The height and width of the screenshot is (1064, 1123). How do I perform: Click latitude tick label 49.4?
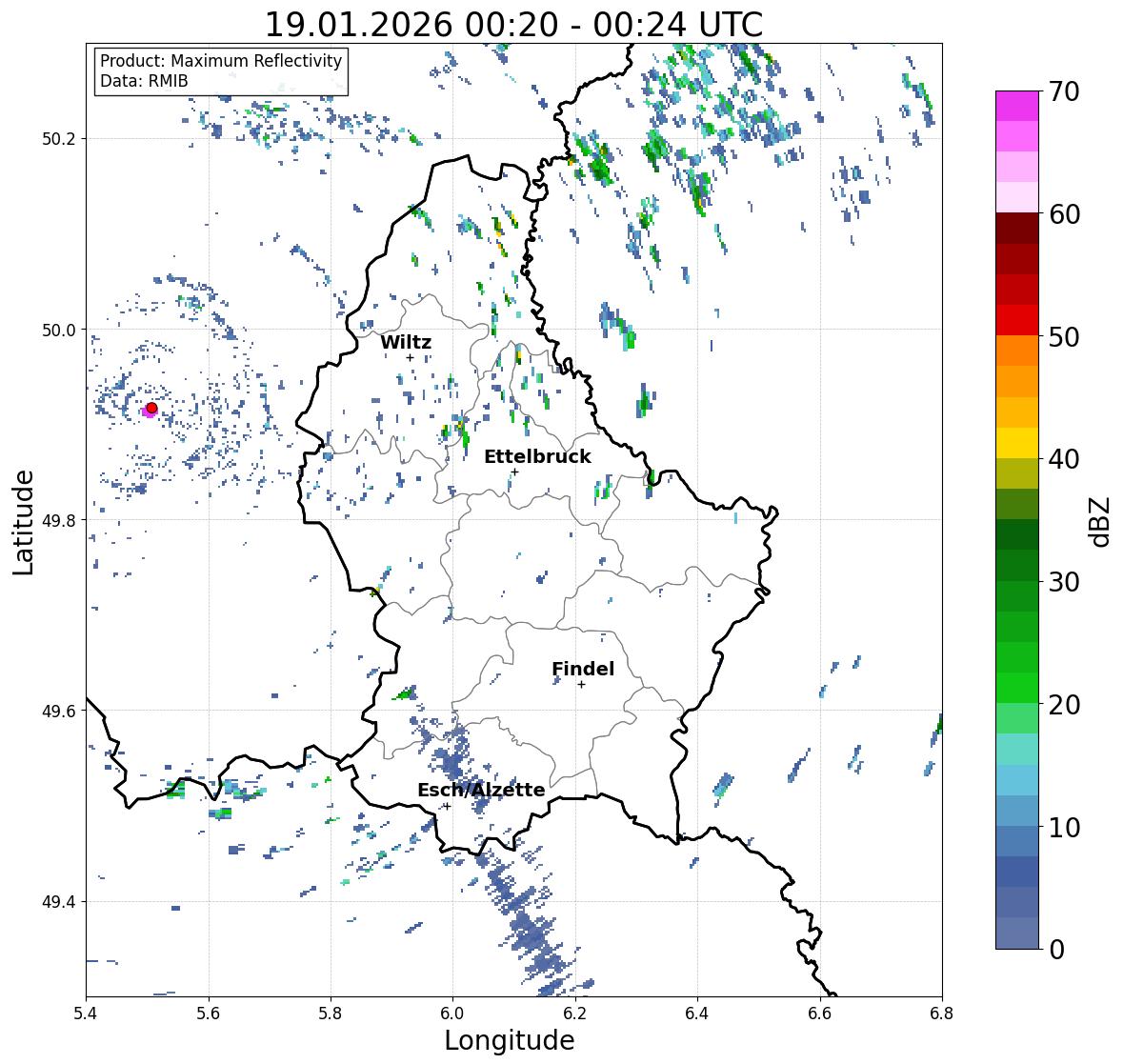click(x=59, y=902)
